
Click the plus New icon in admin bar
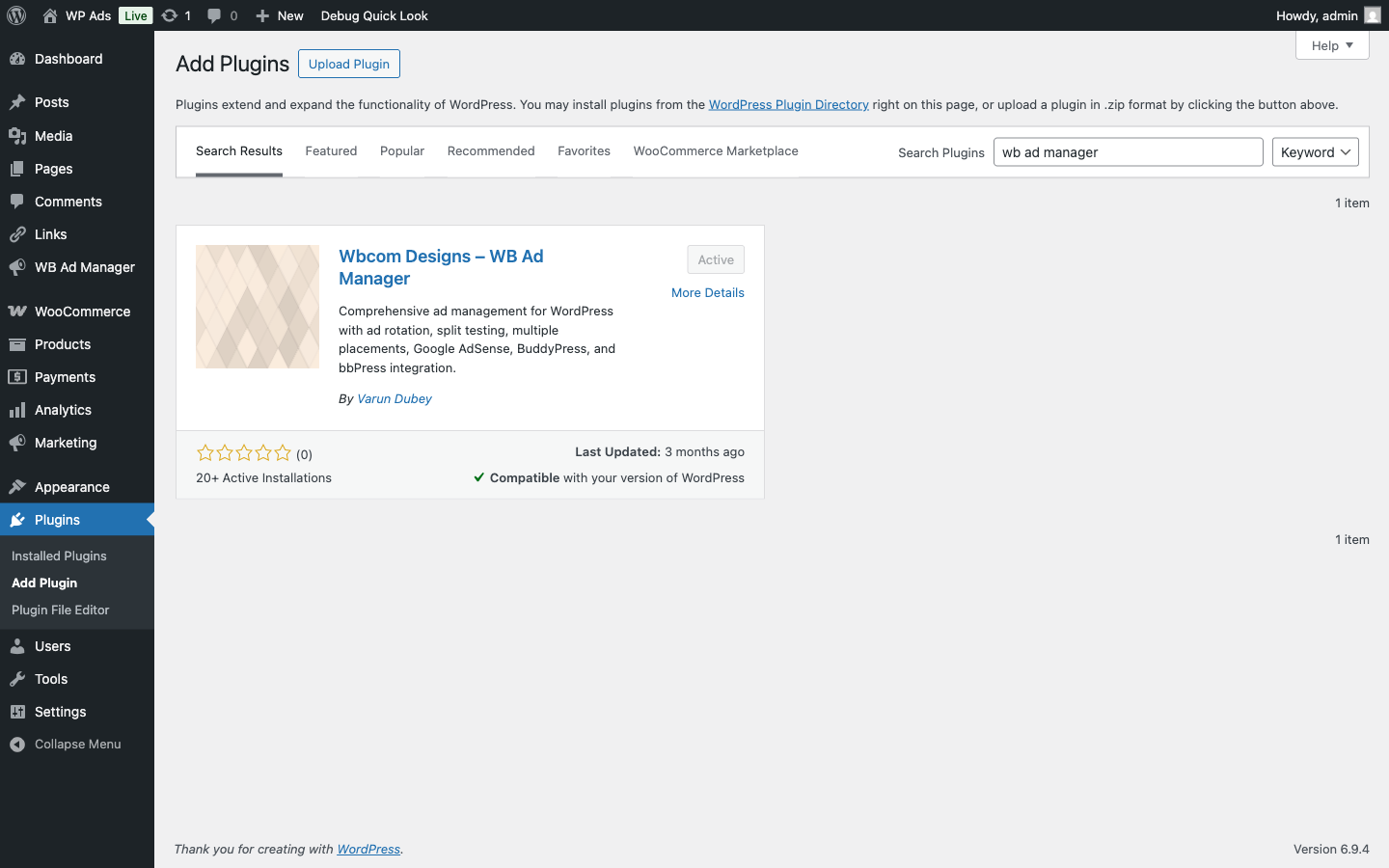pos(262,15)
